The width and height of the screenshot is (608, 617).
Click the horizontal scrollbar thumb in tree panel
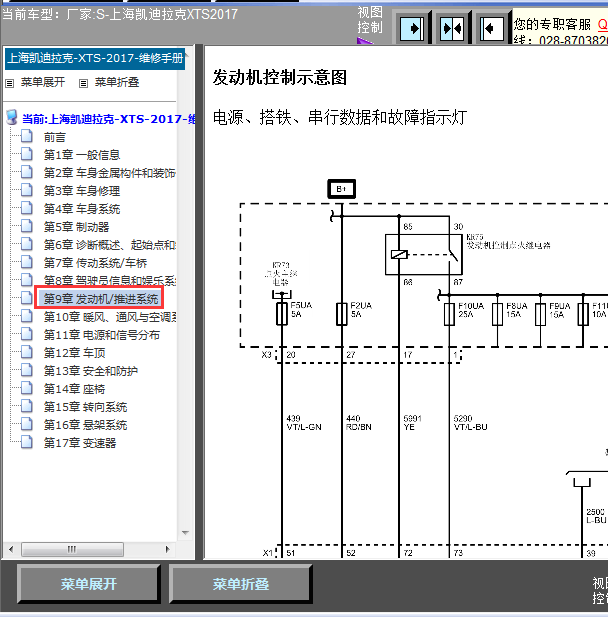(x=72, y=549)
